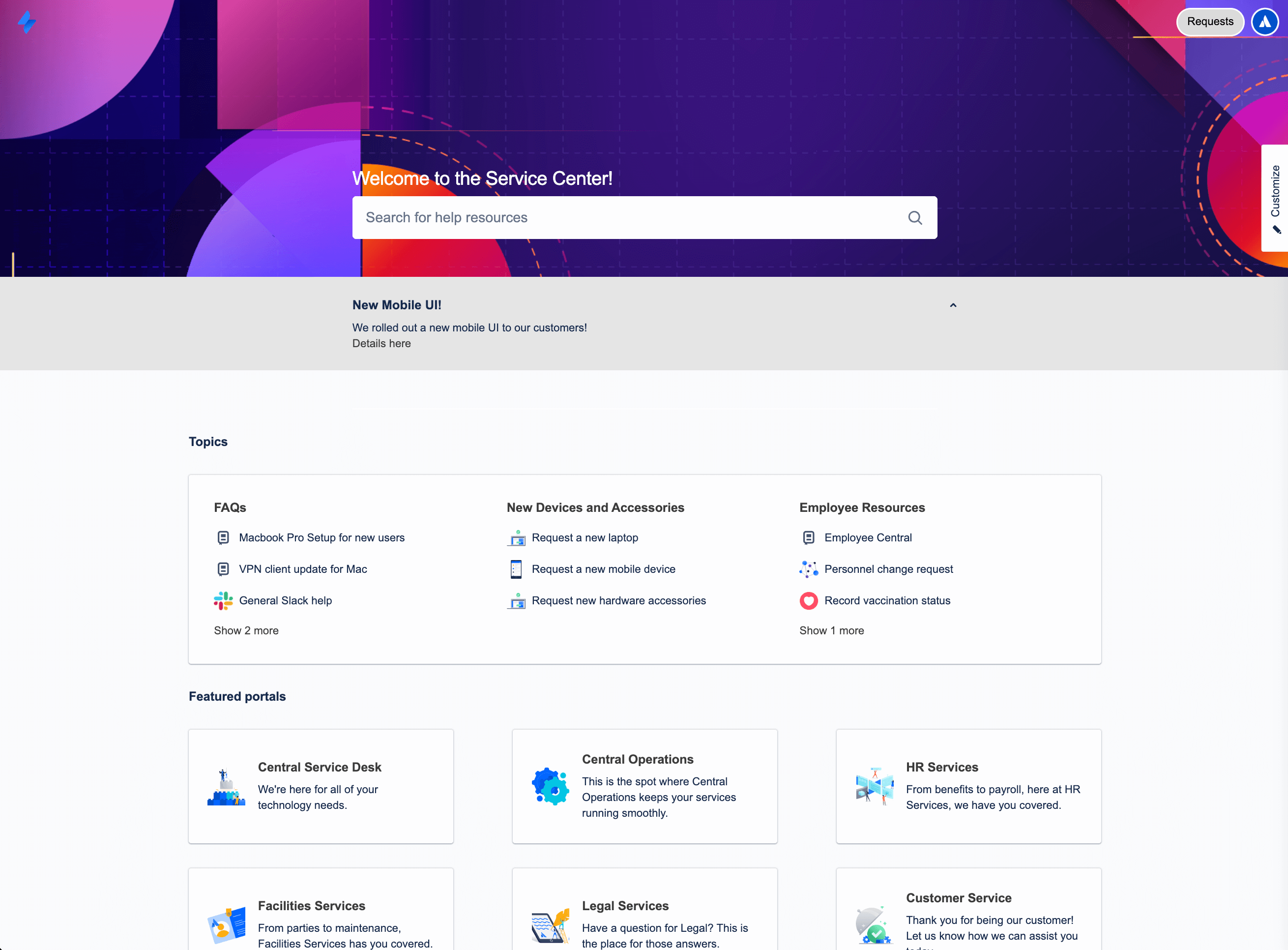1288x950 pixels.
Task: Click the laptop icon next to Request a new laptop
Action: click(x=516, y=538)
